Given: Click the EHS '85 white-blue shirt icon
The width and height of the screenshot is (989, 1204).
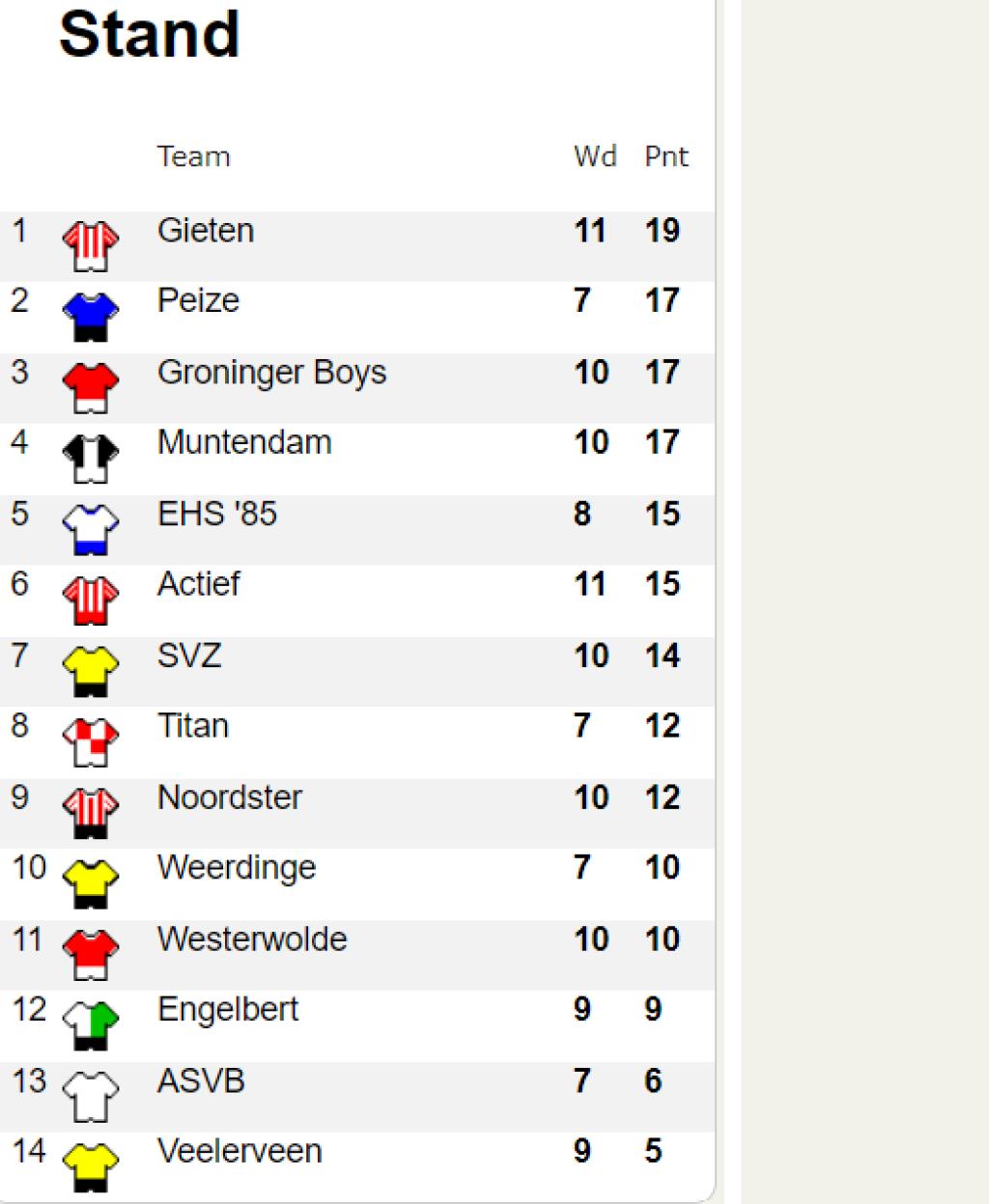Looking at the screenshot, I should coord(91,529).
